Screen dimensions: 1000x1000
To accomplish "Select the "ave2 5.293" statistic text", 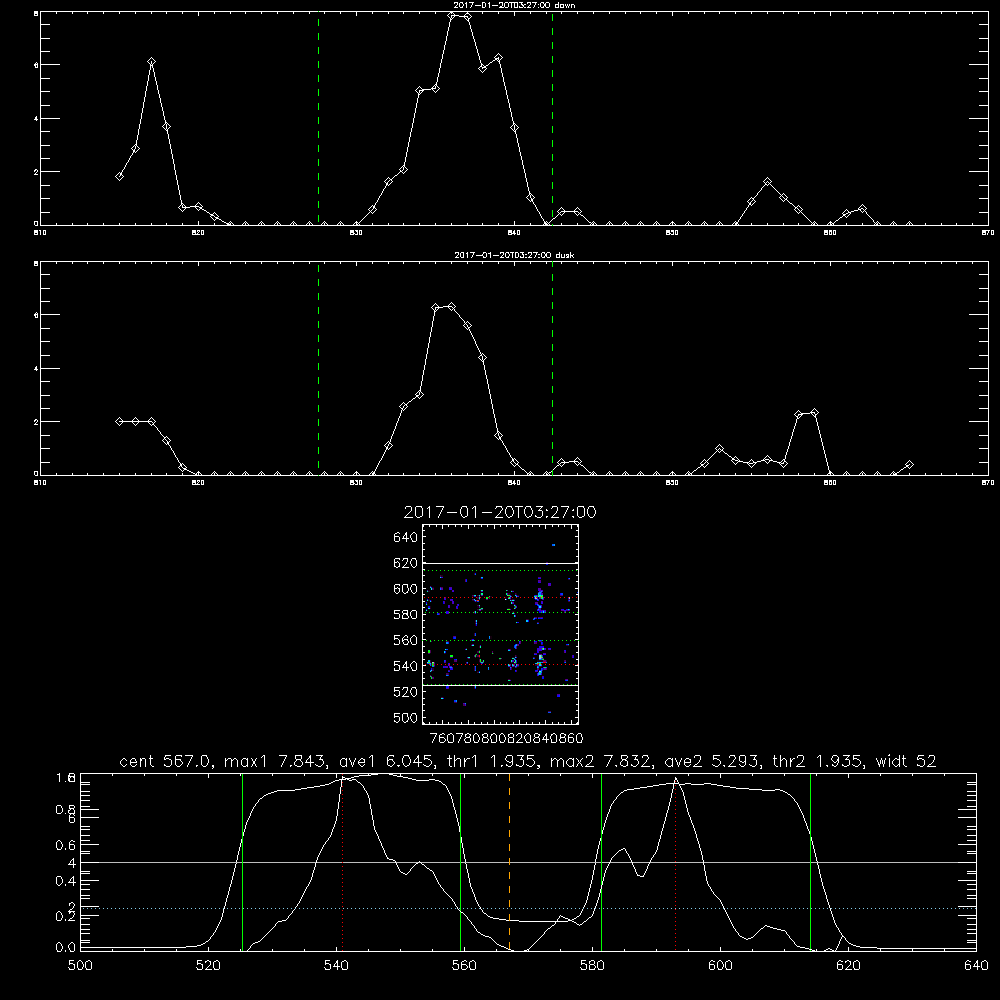I will coord(711,761).
